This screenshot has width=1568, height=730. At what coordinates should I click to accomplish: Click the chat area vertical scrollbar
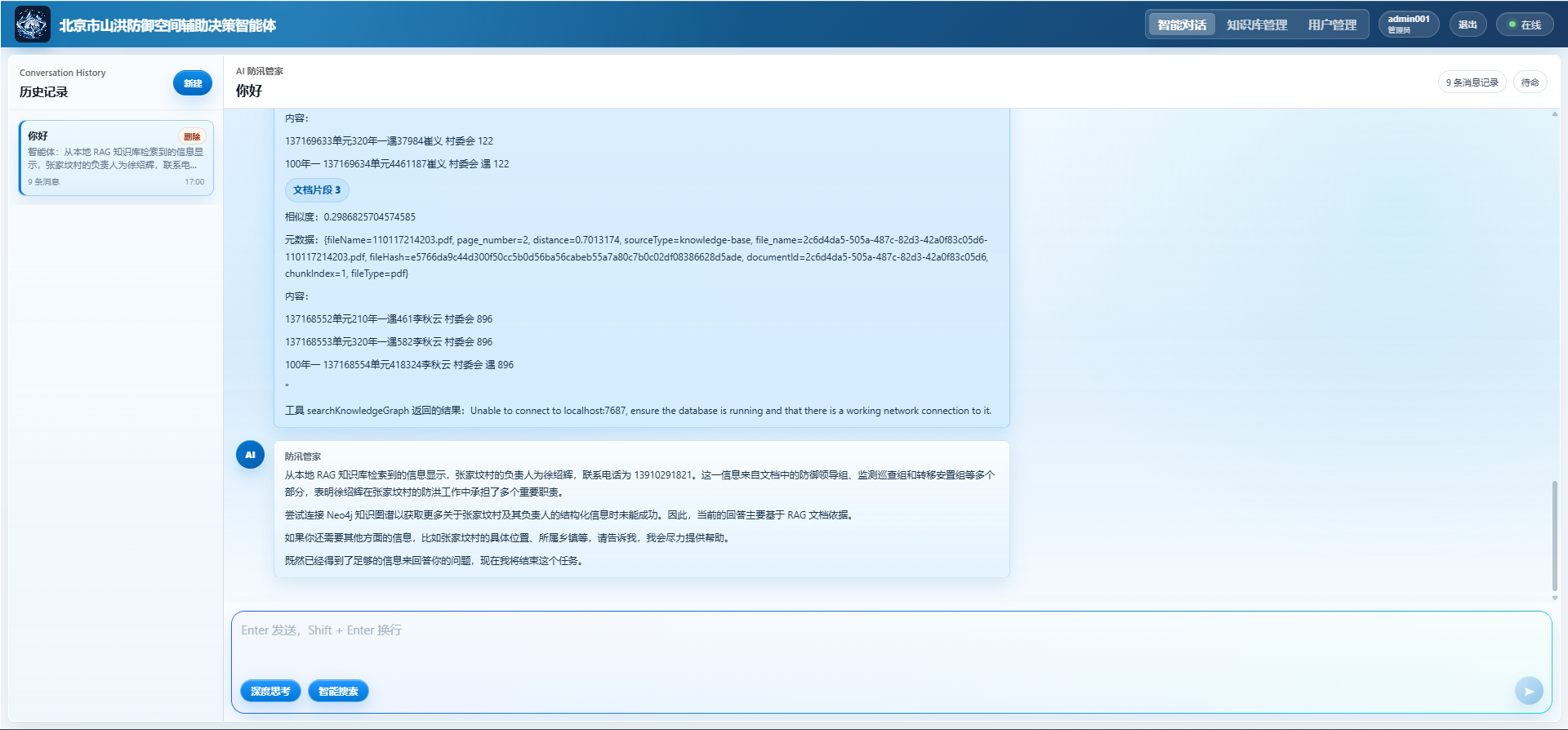(1555, 536)
